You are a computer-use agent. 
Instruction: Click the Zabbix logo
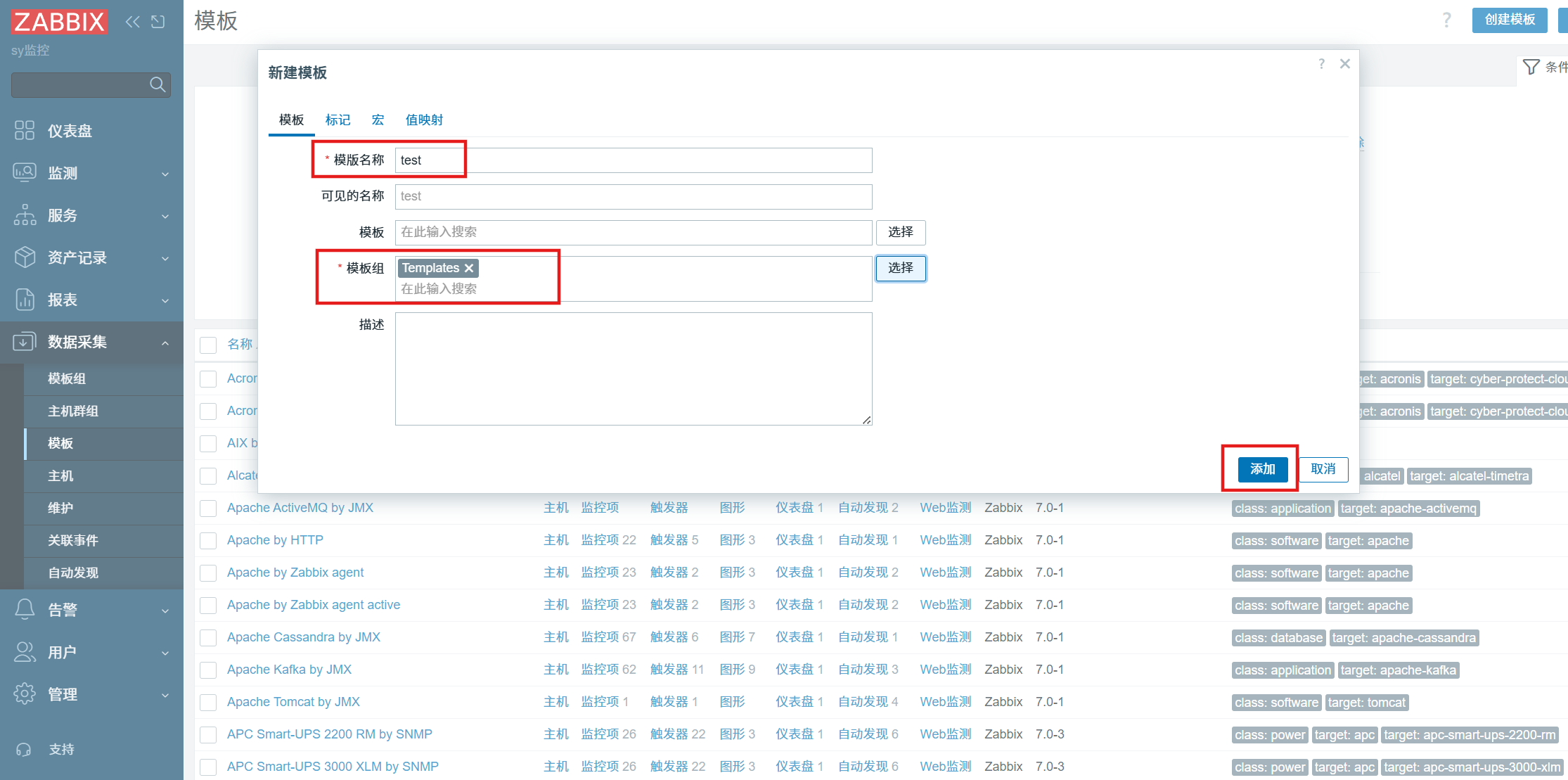tap(59, 22)
